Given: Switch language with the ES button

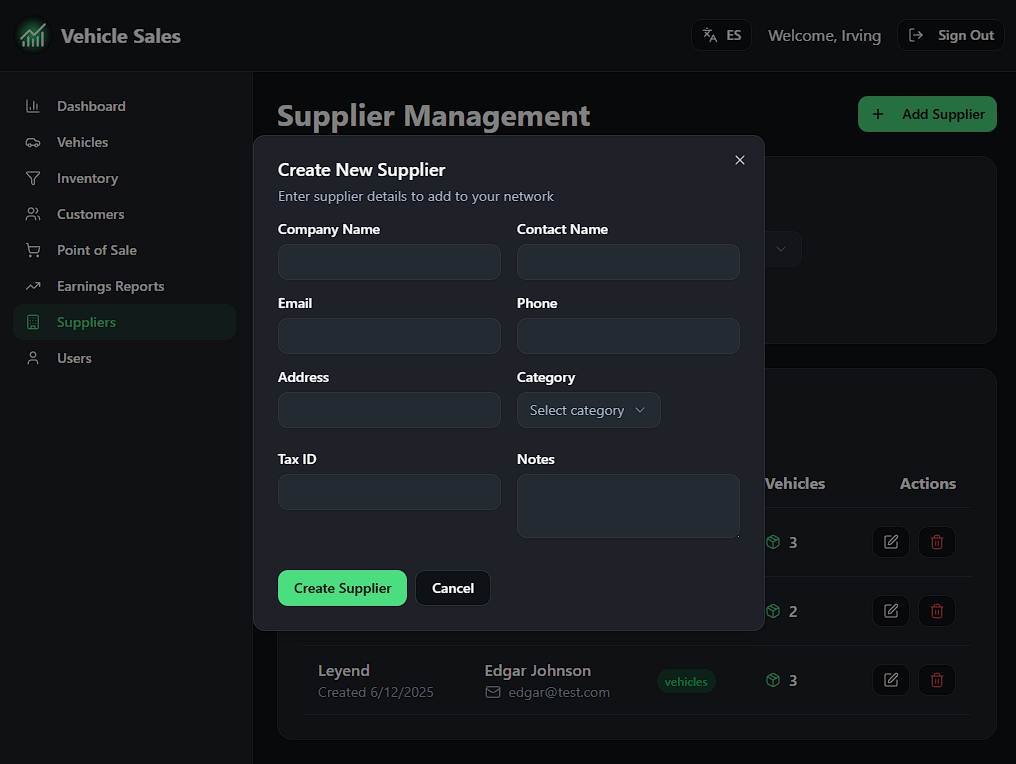Looking at the screenshot, I should coord(721,35).
